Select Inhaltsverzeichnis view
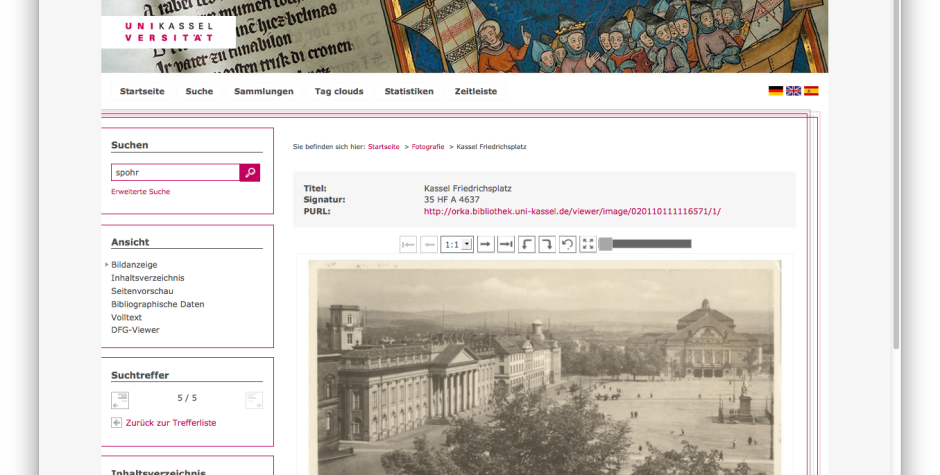The height and width of the screenshot is (475, 940). (147, 278)
